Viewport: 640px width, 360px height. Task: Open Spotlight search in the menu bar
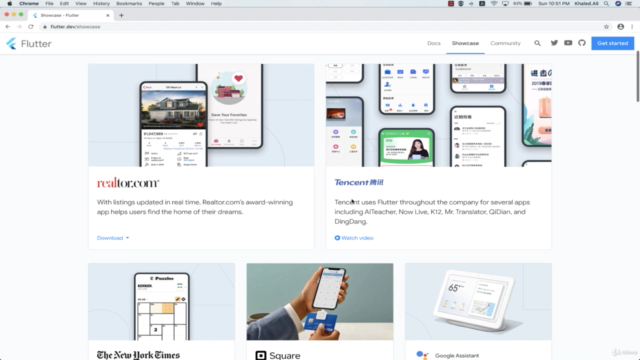606,4
